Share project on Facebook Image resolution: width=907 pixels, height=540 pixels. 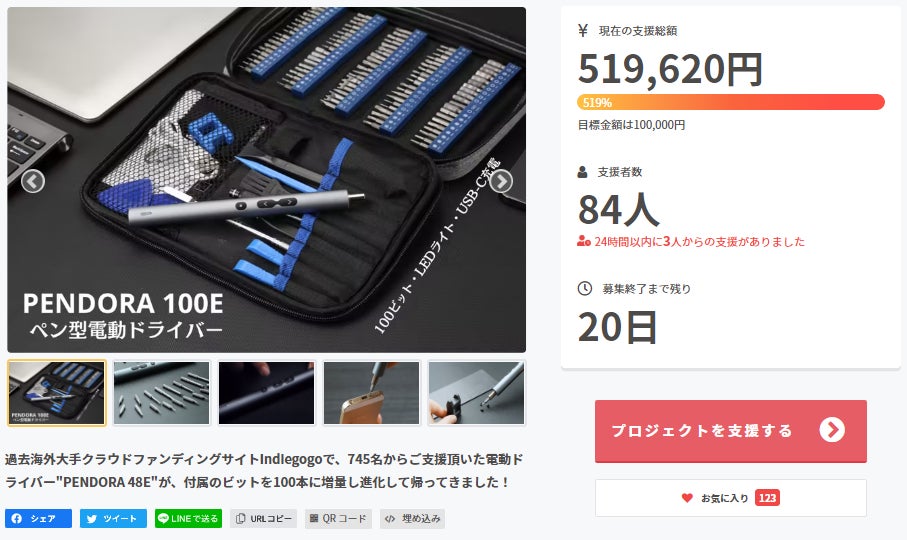tap(38, 519)
